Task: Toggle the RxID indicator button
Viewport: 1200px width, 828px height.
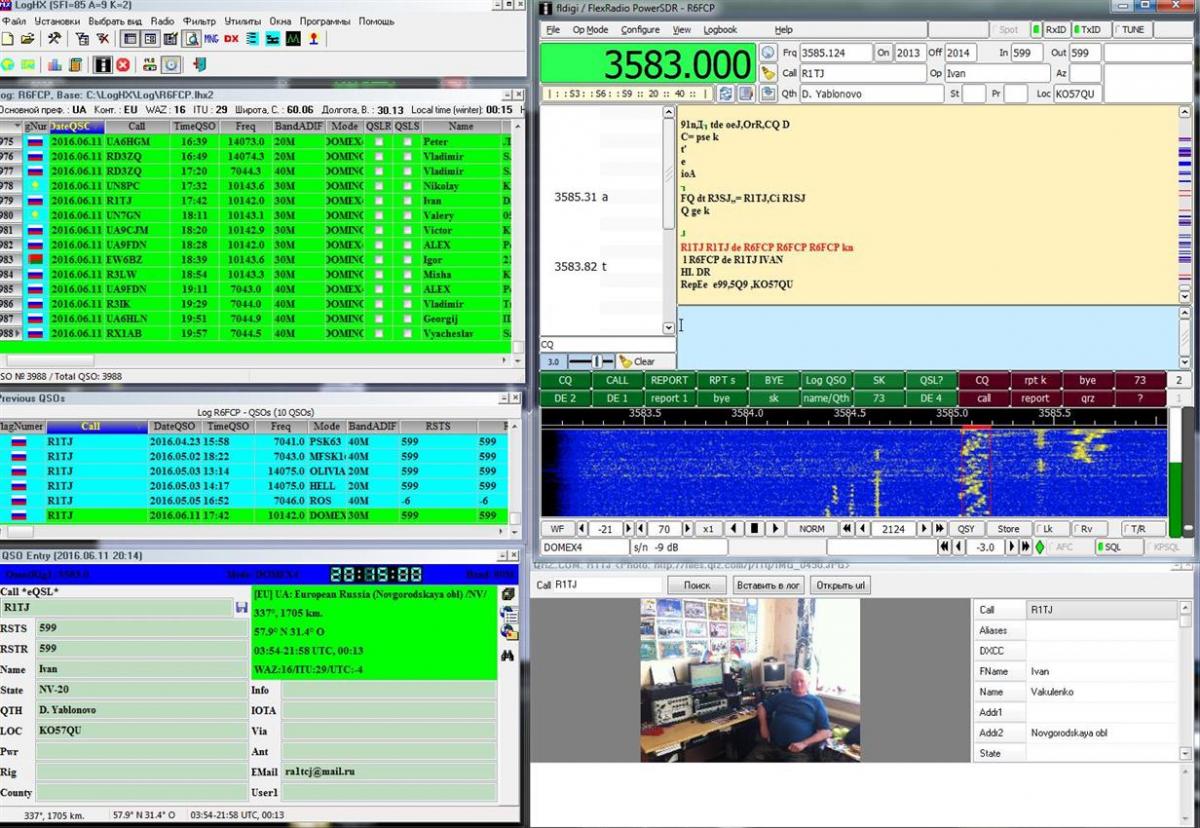Action: tap(1050, 30)
